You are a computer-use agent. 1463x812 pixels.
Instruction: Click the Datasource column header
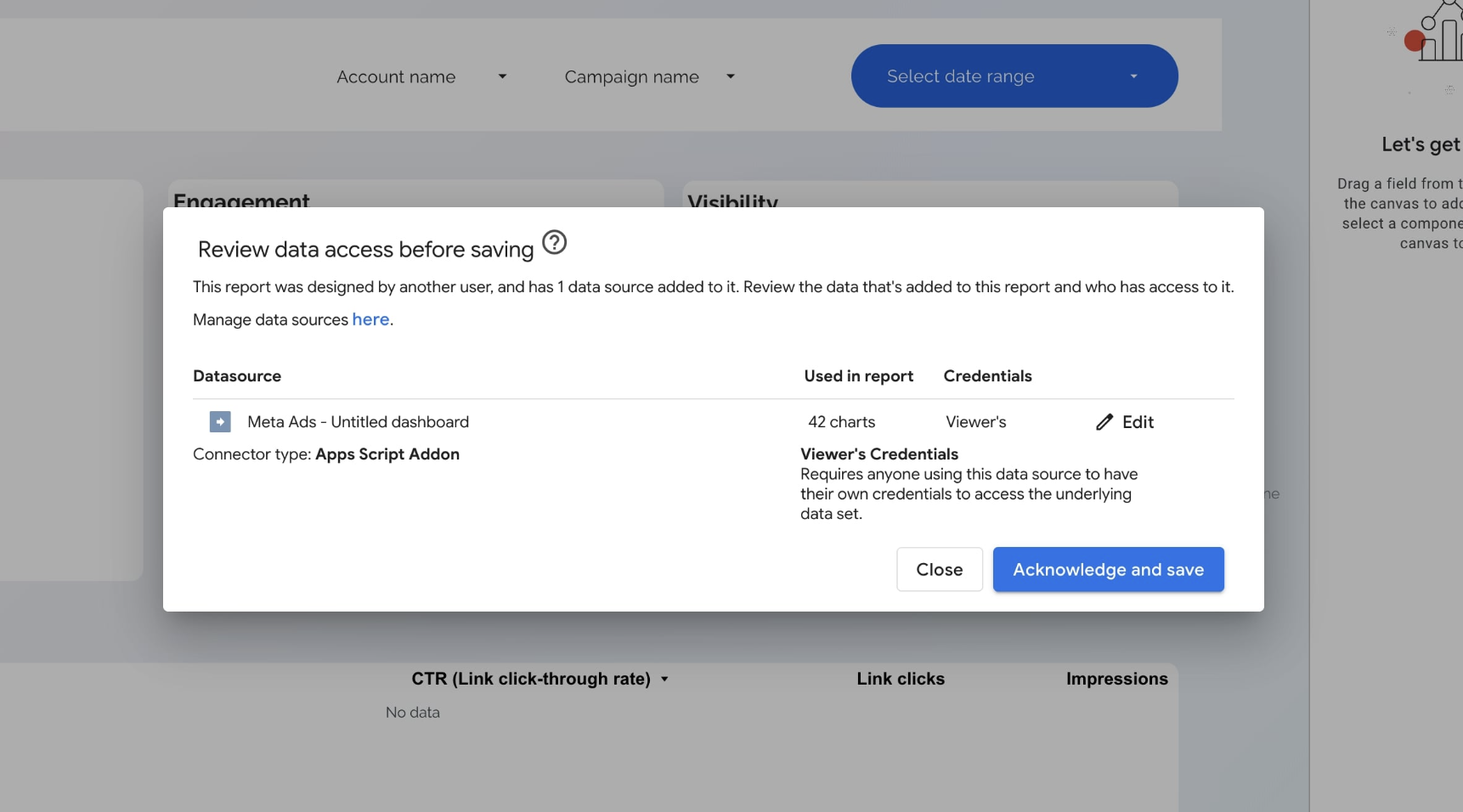point(237,376)
